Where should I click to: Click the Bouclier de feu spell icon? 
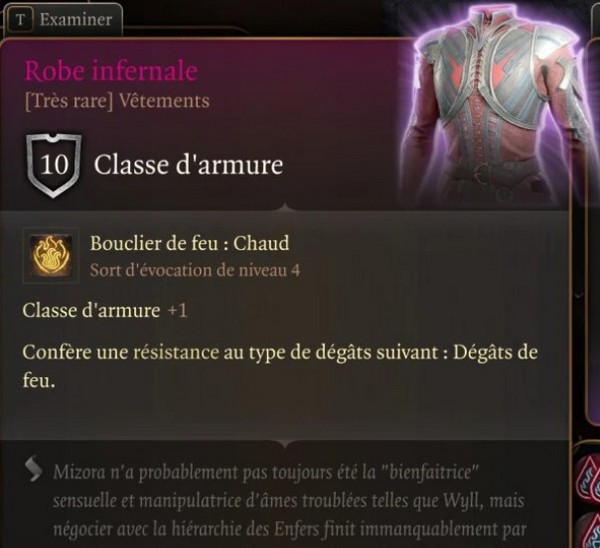[x=51, y=255]
